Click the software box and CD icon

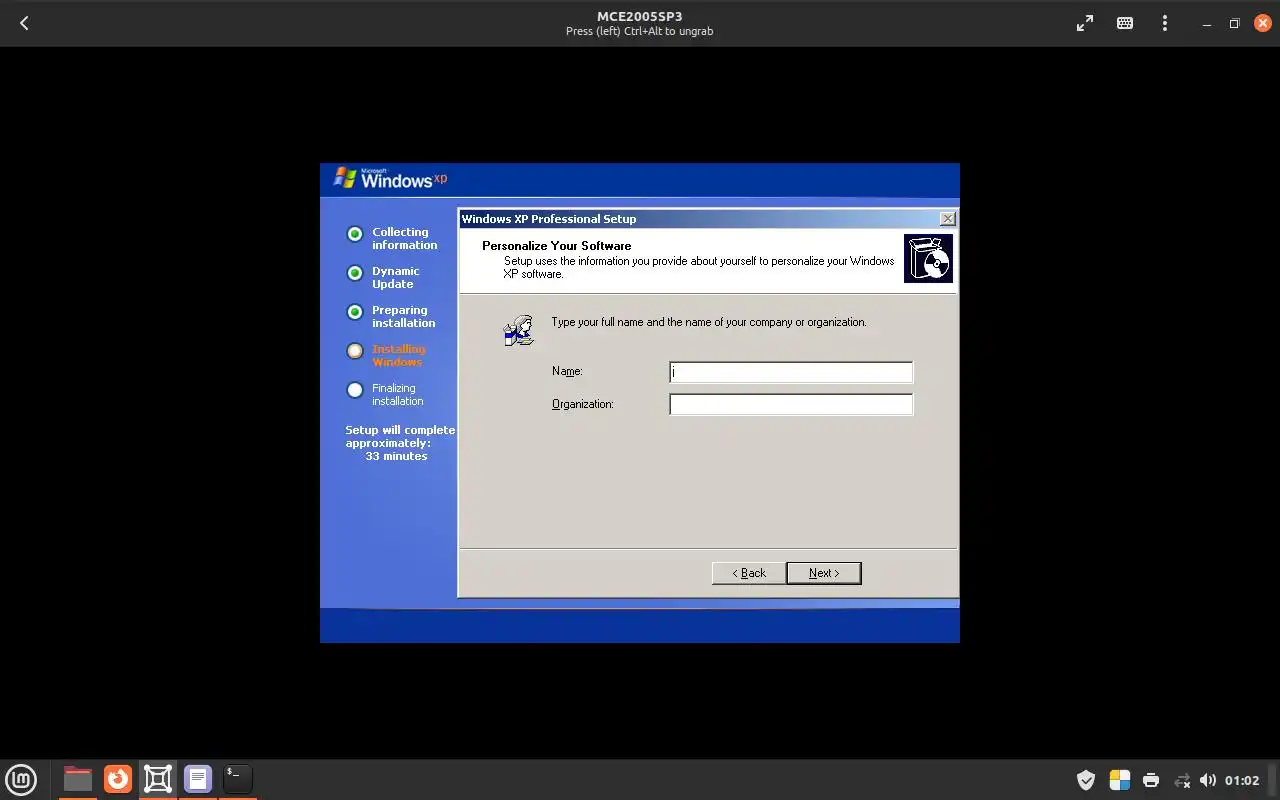[x=928, y=259]
